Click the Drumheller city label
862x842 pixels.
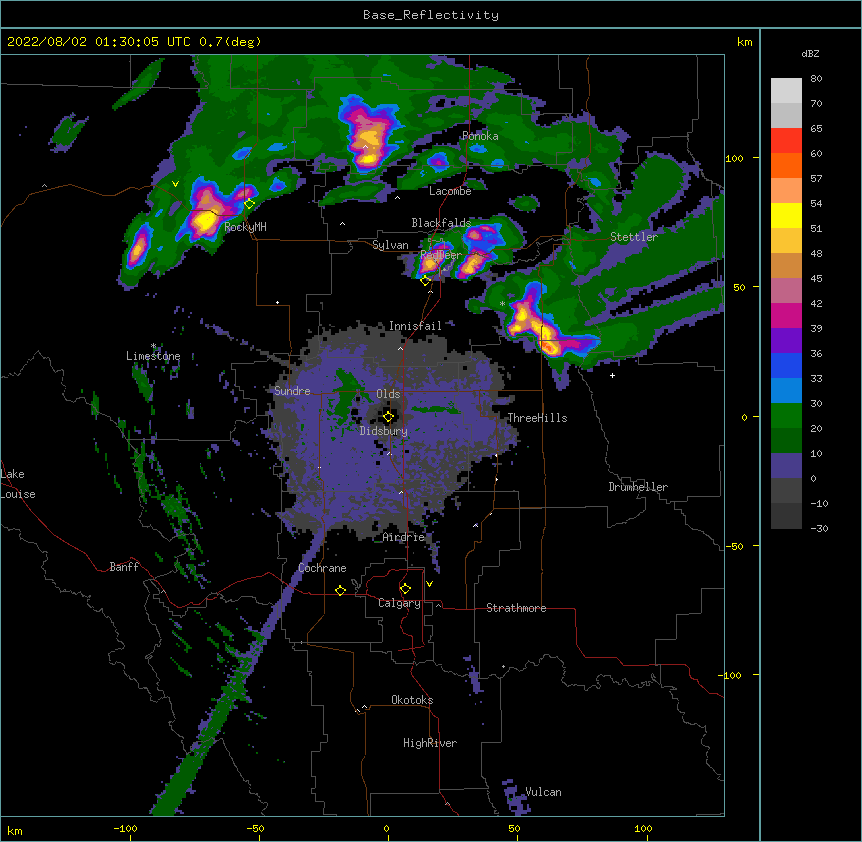tap(638, 487)
